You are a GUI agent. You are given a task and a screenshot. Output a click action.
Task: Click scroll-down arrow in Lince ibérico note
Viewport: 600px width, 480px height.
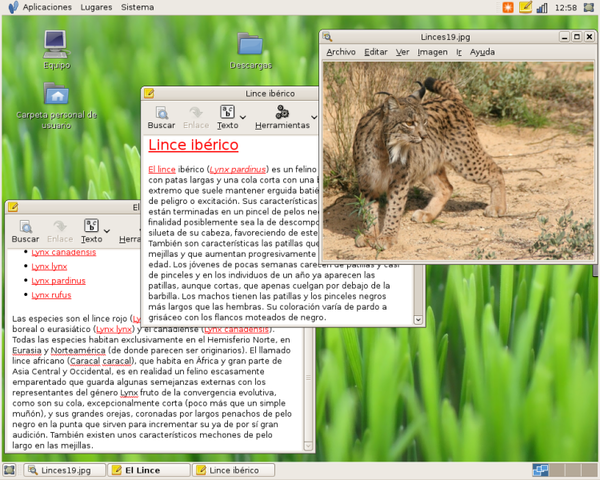point(418,320)
